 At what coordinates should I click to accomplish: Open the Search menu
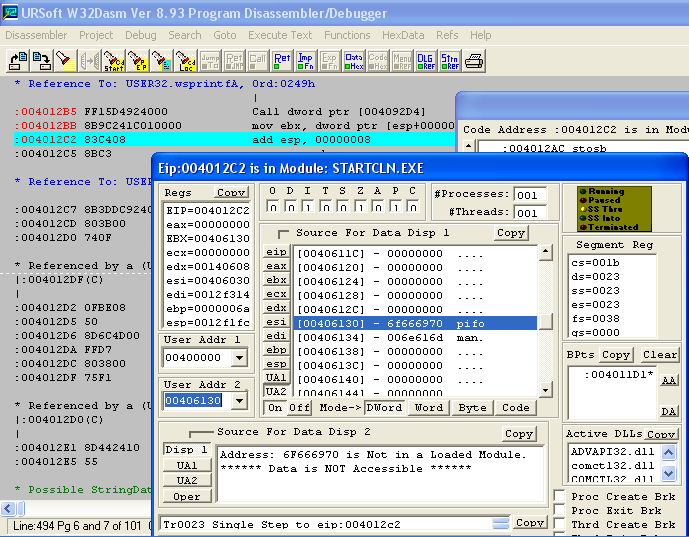point(185,35)
